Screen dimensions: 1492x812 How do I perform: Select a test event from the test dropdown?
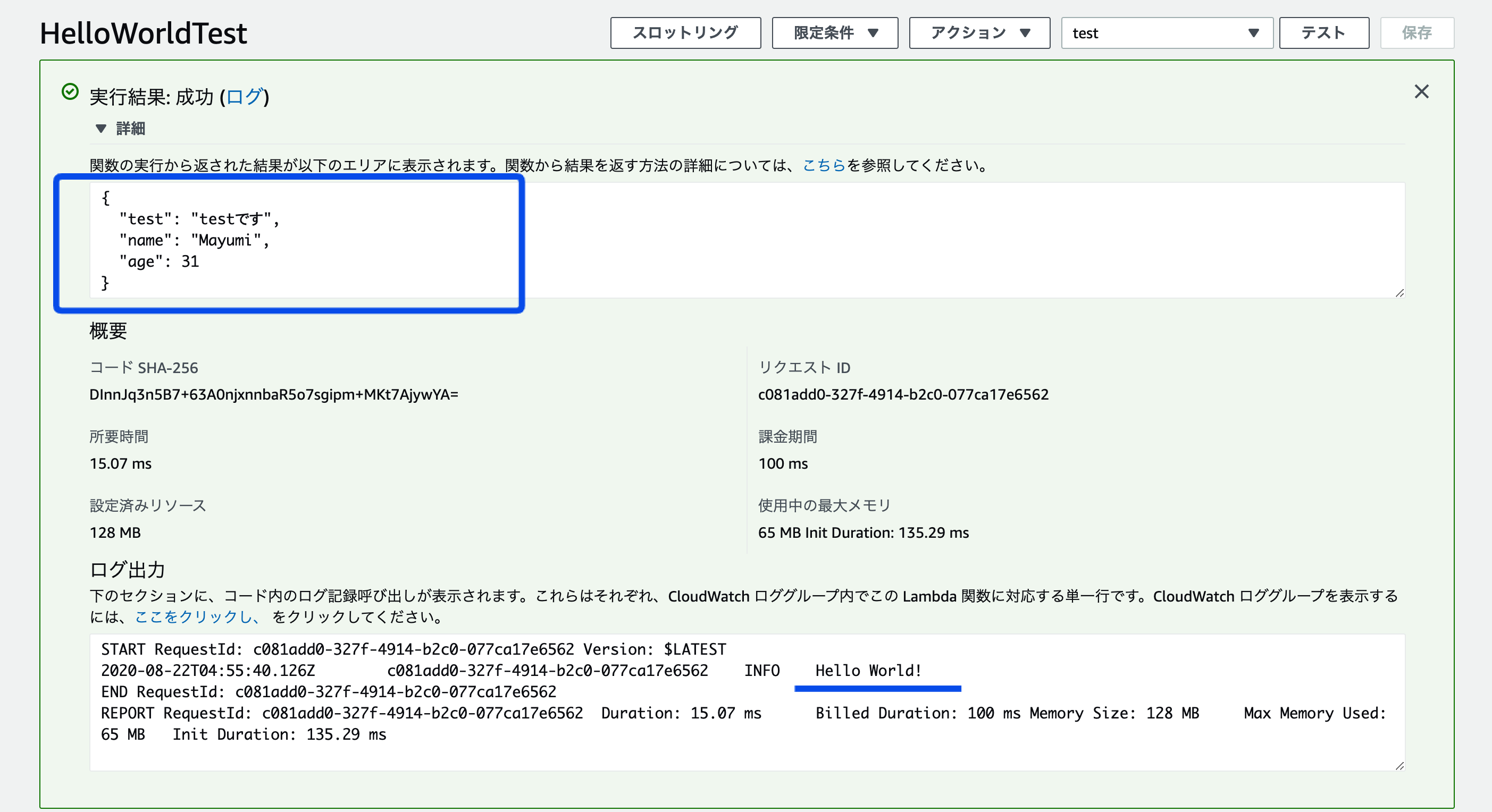(x=1167, y=33)
